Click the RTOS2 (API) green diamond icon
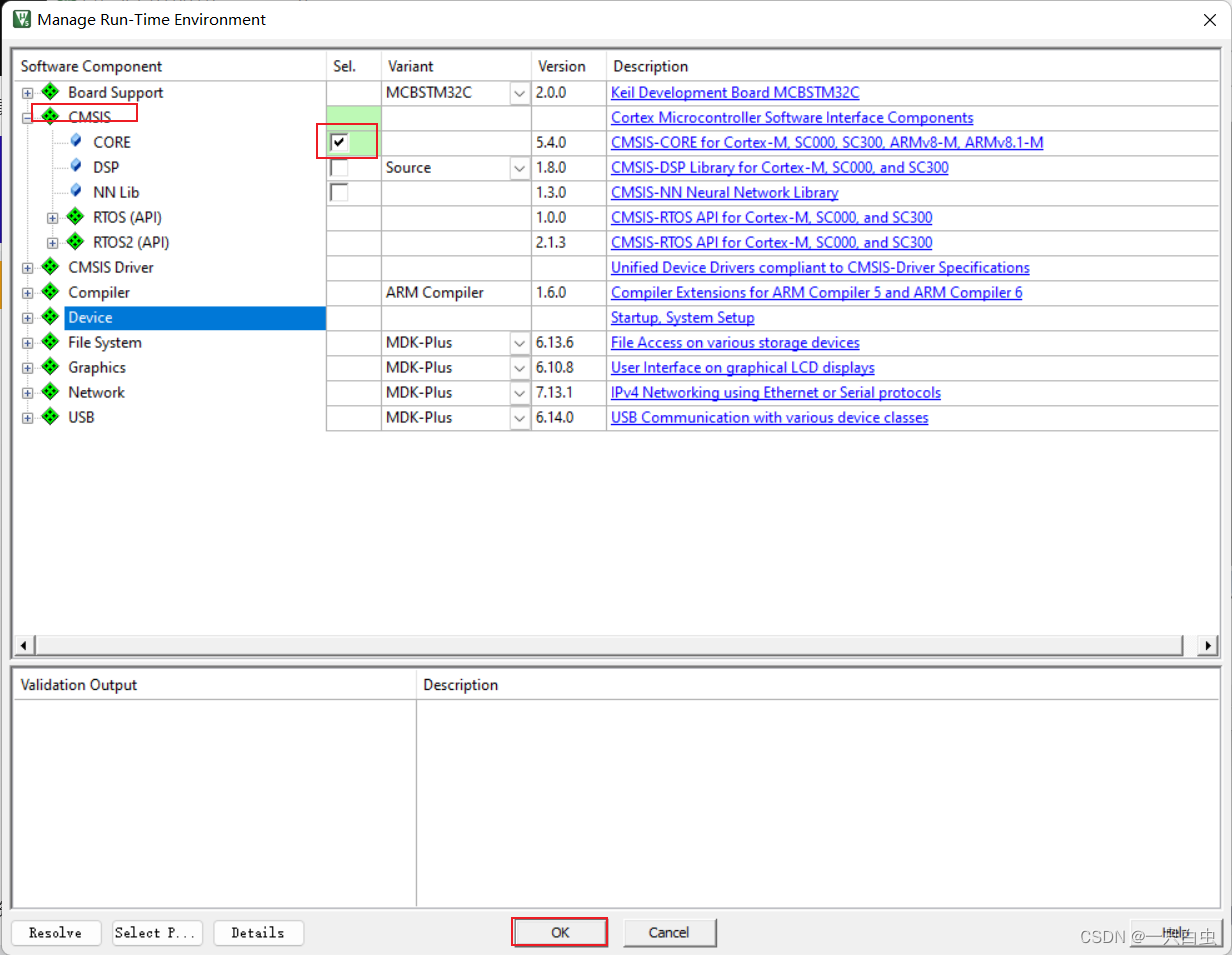The width and height of the screenshot is (1232, 955). [x=75, y=242]
